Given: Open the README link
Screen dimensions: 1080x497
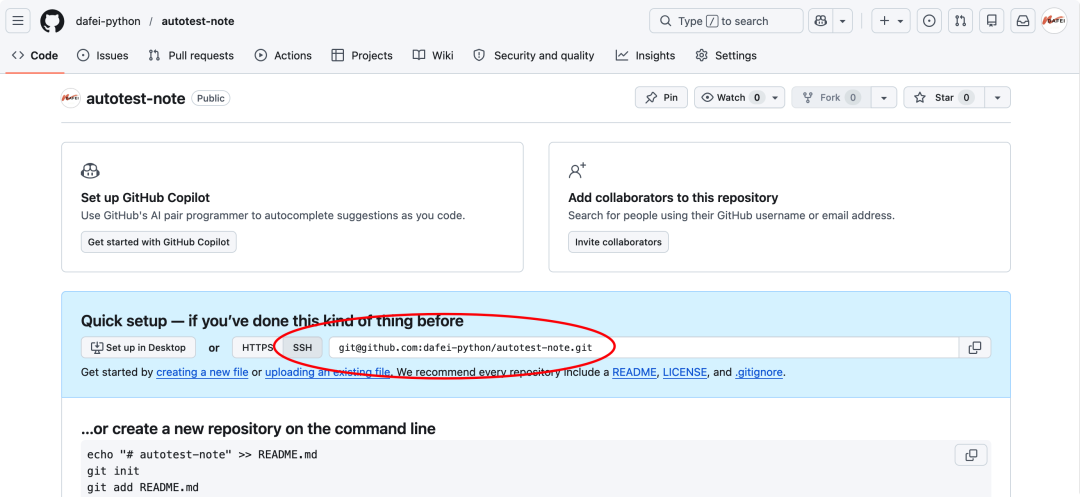Looking at the screenshot, I should [x=634, y=372].
